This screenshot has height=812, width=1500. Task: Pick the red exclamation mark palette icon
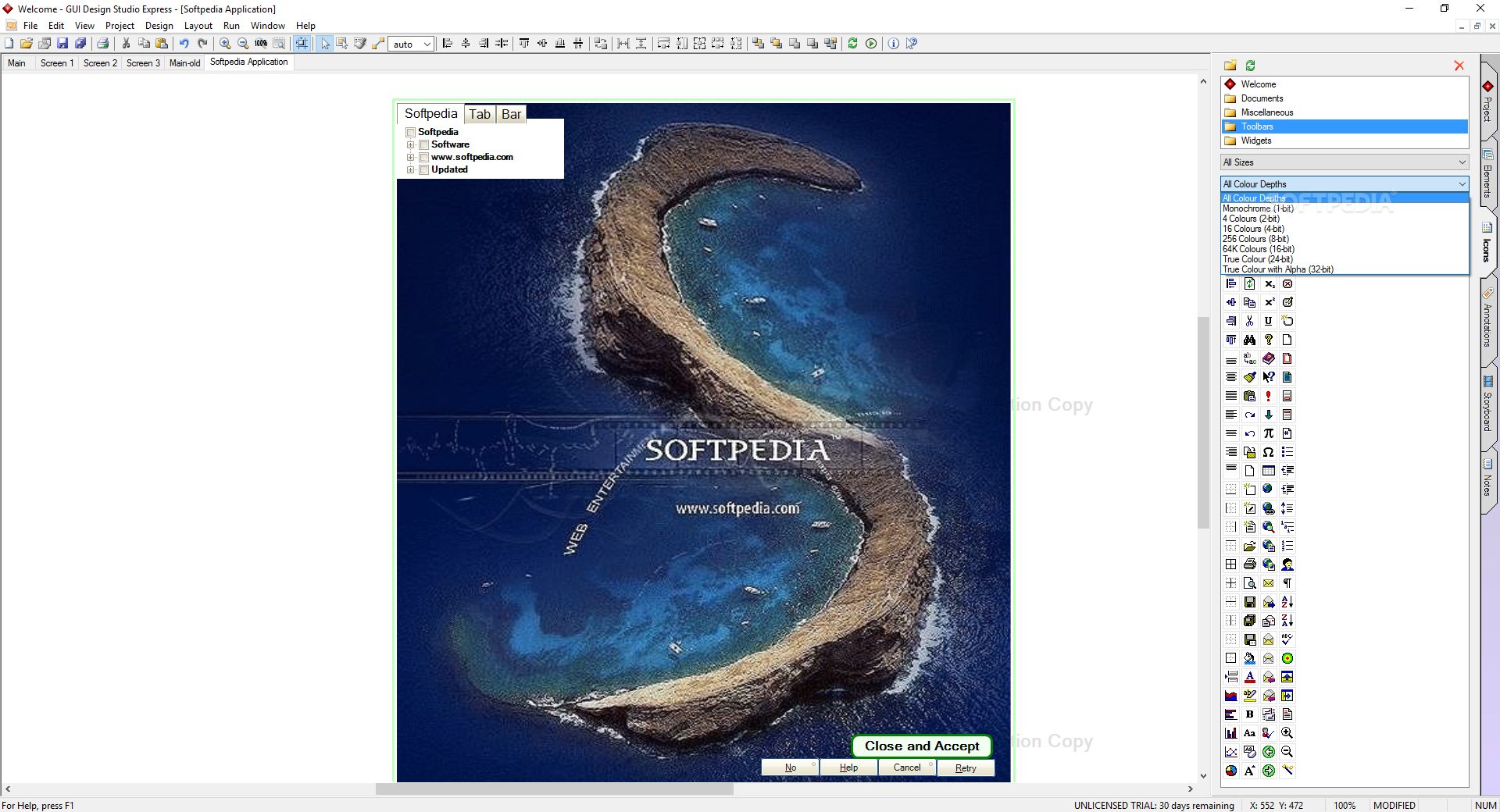click(x=1269, y=396)
